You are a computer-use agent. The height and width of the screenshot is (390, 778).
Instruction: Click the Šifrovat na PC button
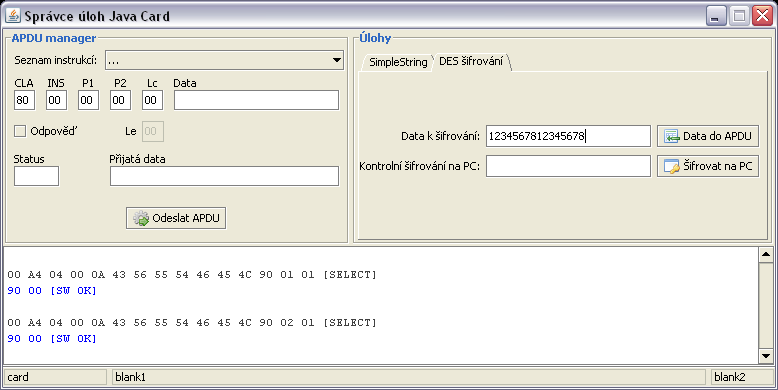pyautogui.click(x=708, y=166)
